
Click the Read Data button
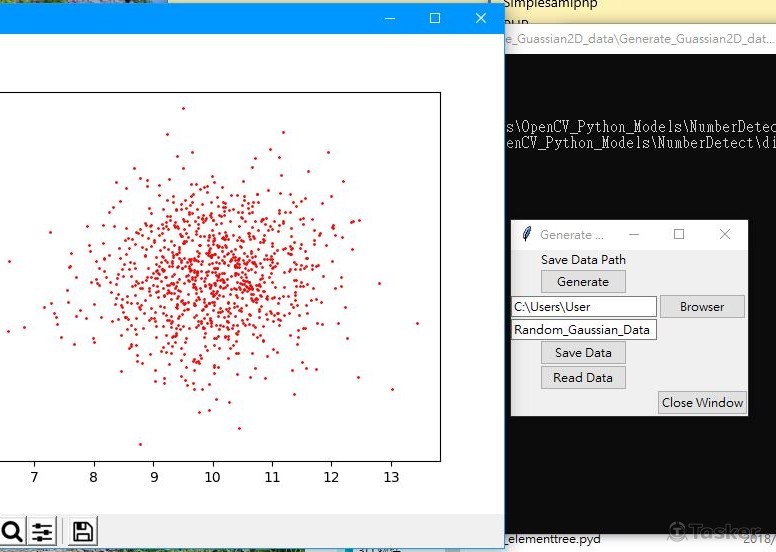(583, 378)
